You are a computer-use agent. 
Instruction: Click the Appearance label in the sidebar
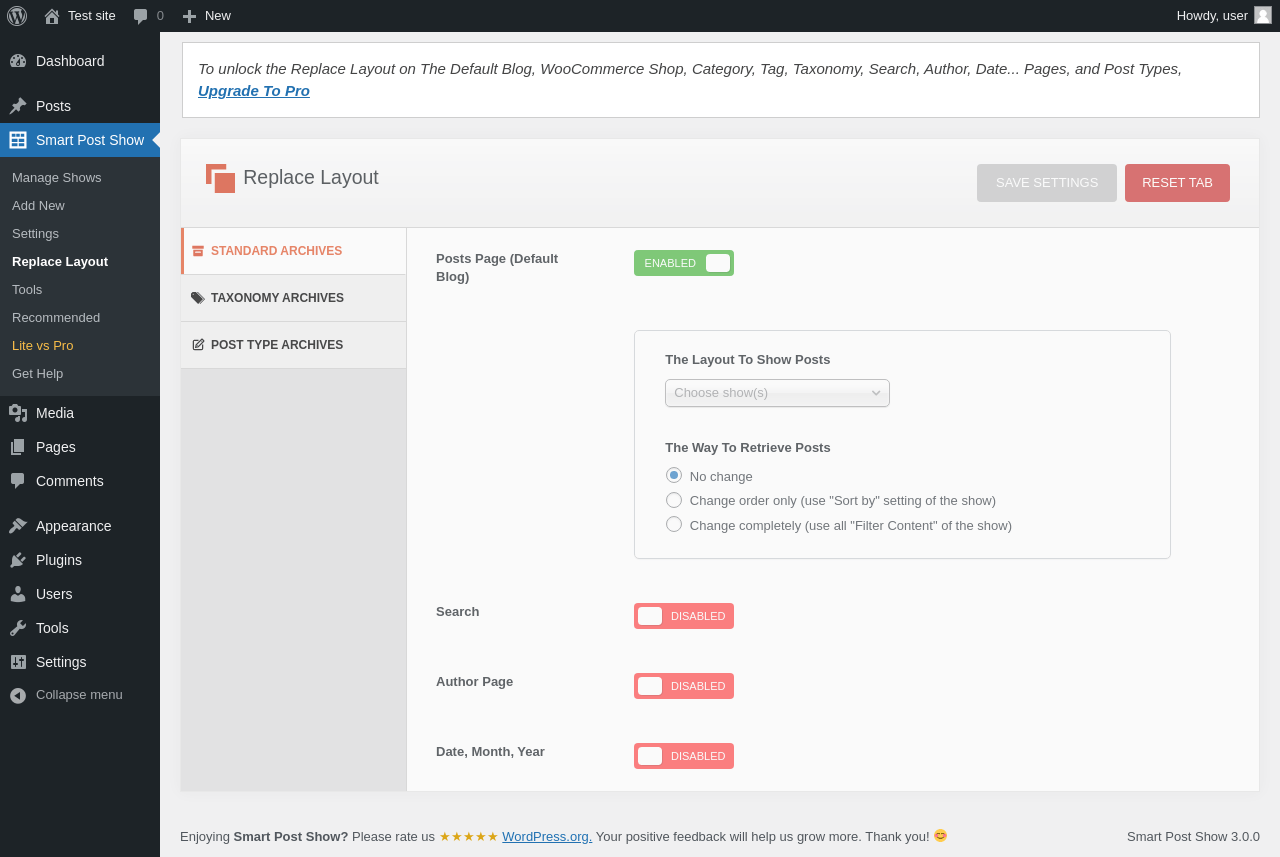point(74,526)
